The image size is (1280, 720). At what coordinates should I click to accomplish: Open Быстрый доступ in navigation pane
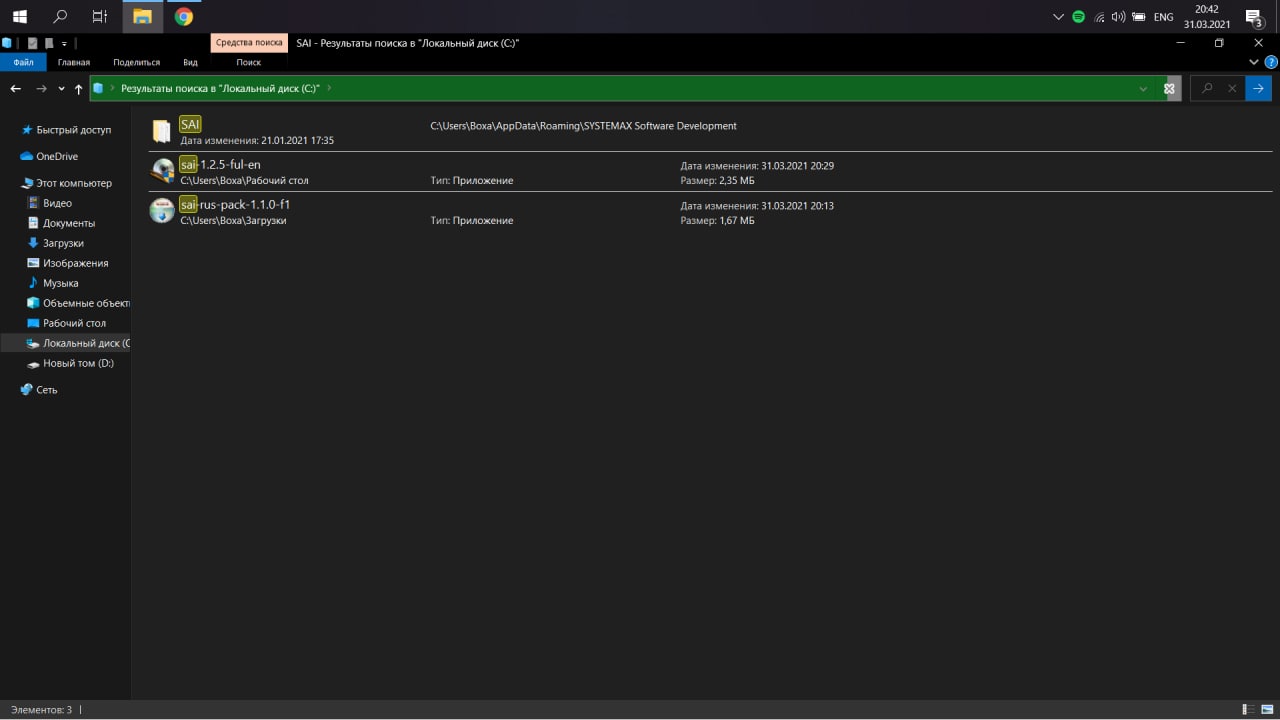[74, 130]
